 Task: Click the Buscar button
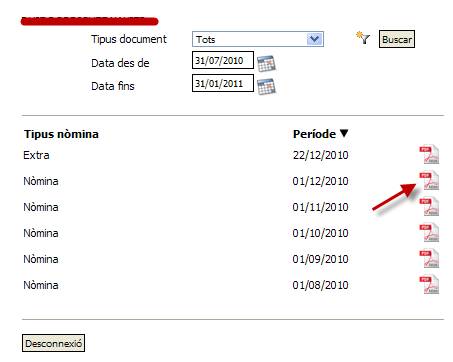tap(397, 39)
